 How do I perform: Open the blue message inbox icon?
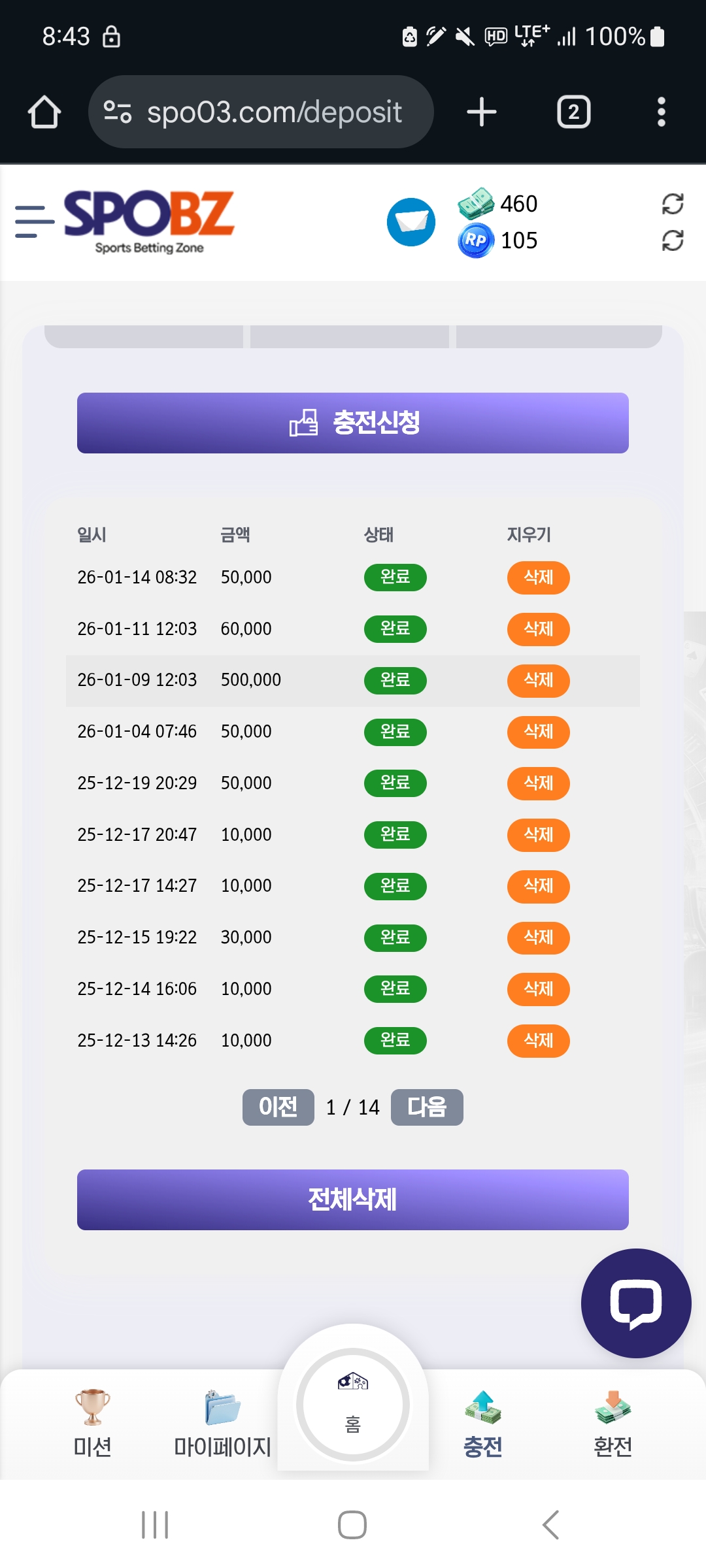point(411,222)
